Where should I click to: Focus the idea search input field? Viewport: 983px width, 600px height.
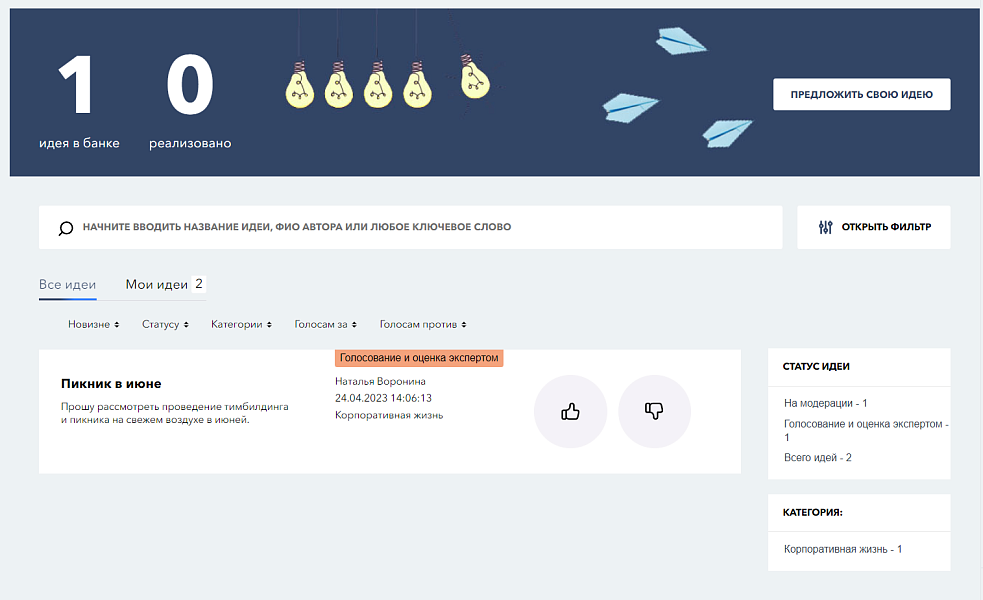tap(411, 227)
